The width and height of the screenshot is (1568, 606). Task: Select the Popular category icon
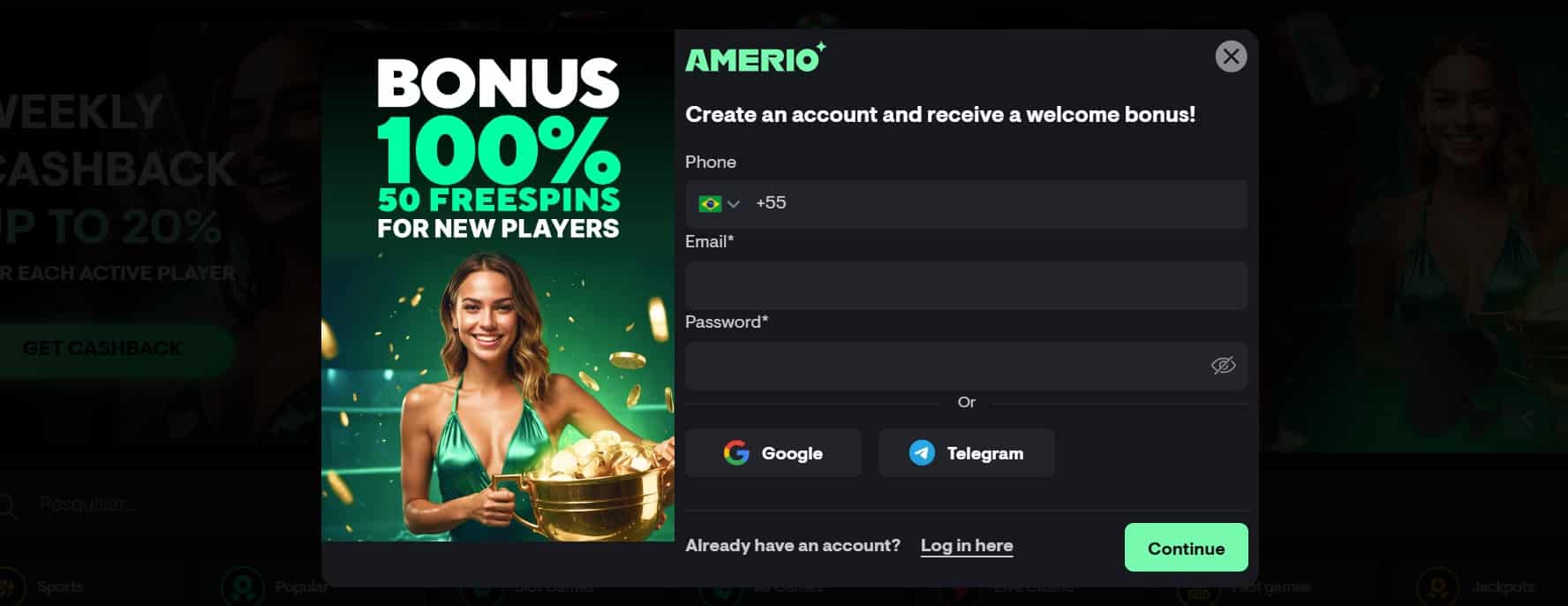click(242, 587)
